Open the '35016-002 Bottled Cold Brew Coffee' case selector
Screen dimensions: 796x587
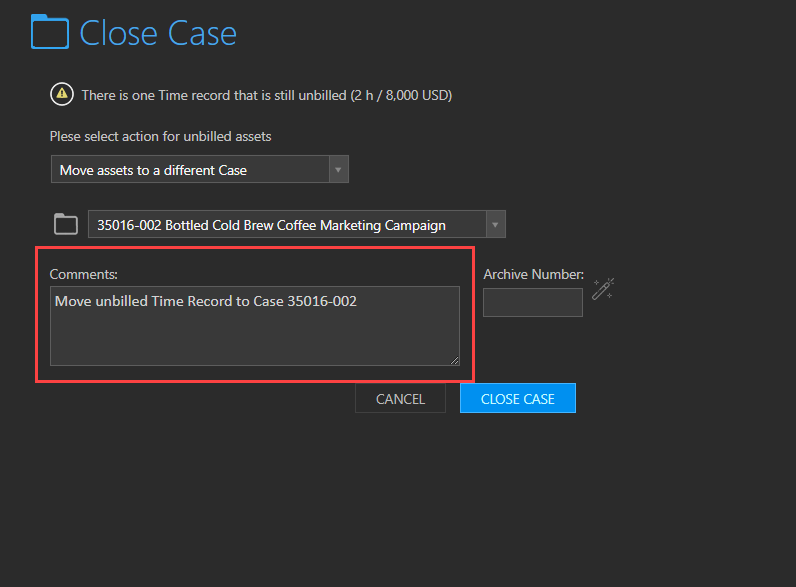296,224
